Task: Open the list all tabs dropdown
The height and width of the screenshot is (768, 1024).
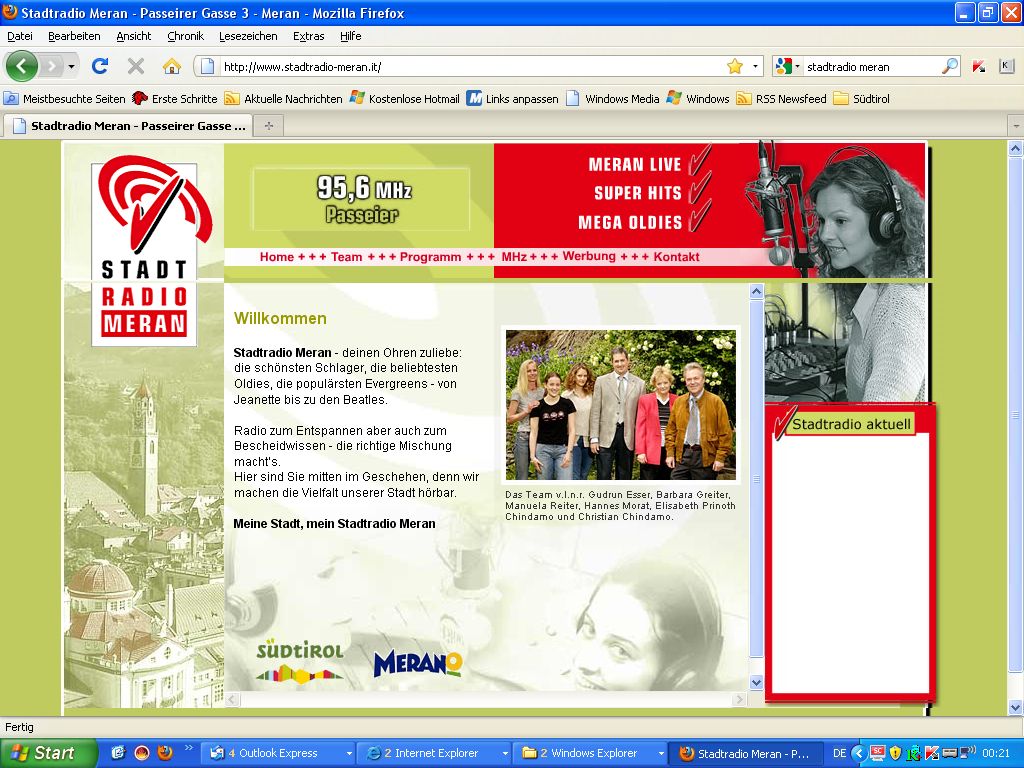Action: tap(1016, 125)
